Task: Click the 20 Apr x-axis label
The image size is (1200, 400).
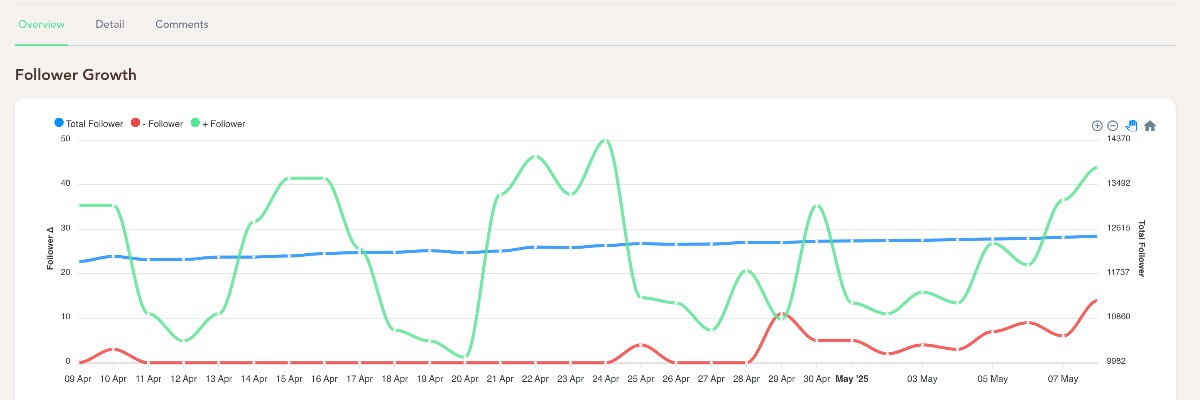Action: pos(465,379)
